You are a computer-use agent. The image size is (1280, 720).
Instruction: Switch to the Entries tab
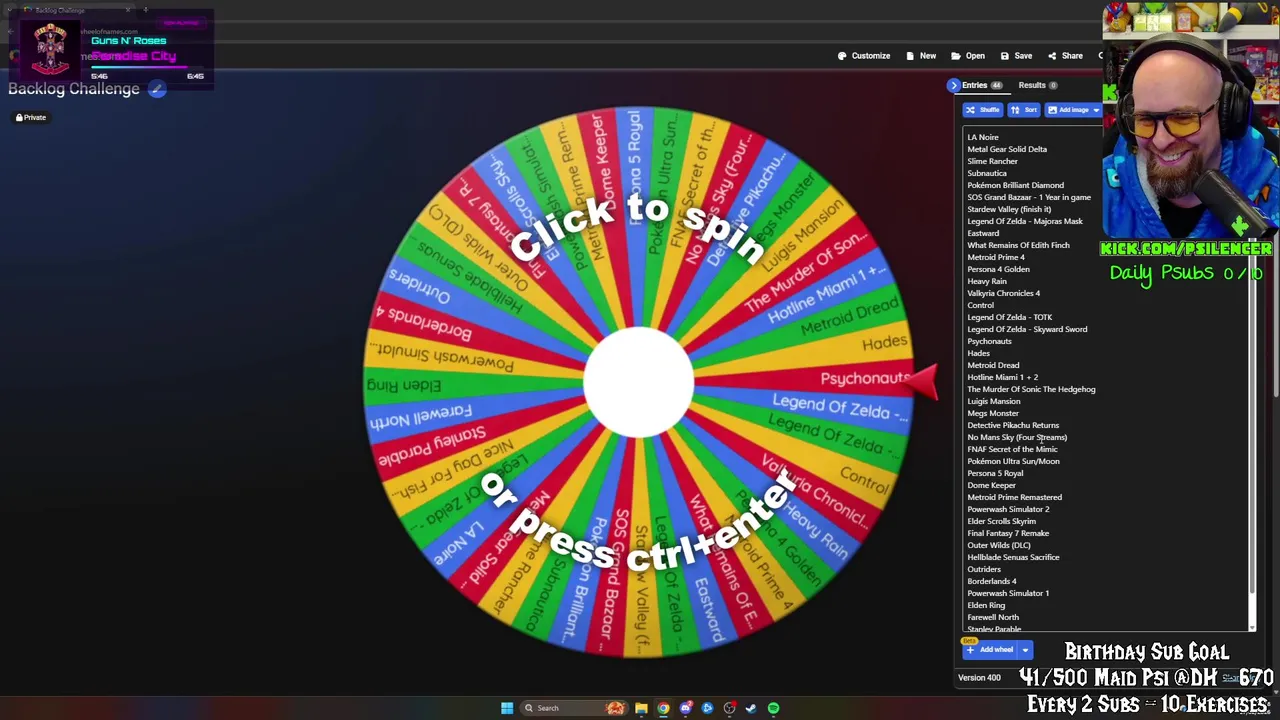(981, 85)
